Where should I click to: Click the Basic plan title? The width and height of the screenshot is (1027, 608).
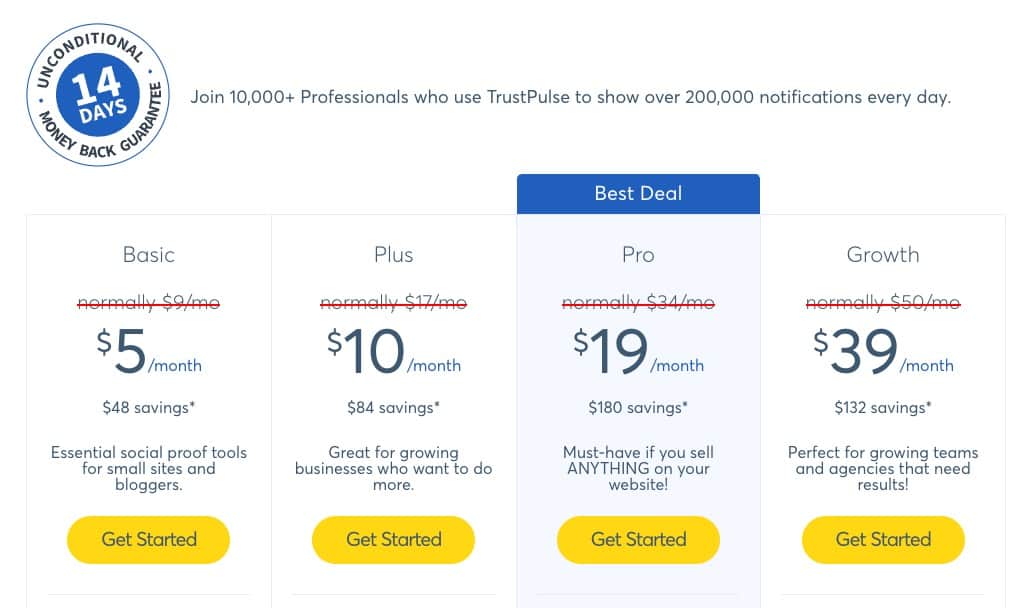point(149,254)
